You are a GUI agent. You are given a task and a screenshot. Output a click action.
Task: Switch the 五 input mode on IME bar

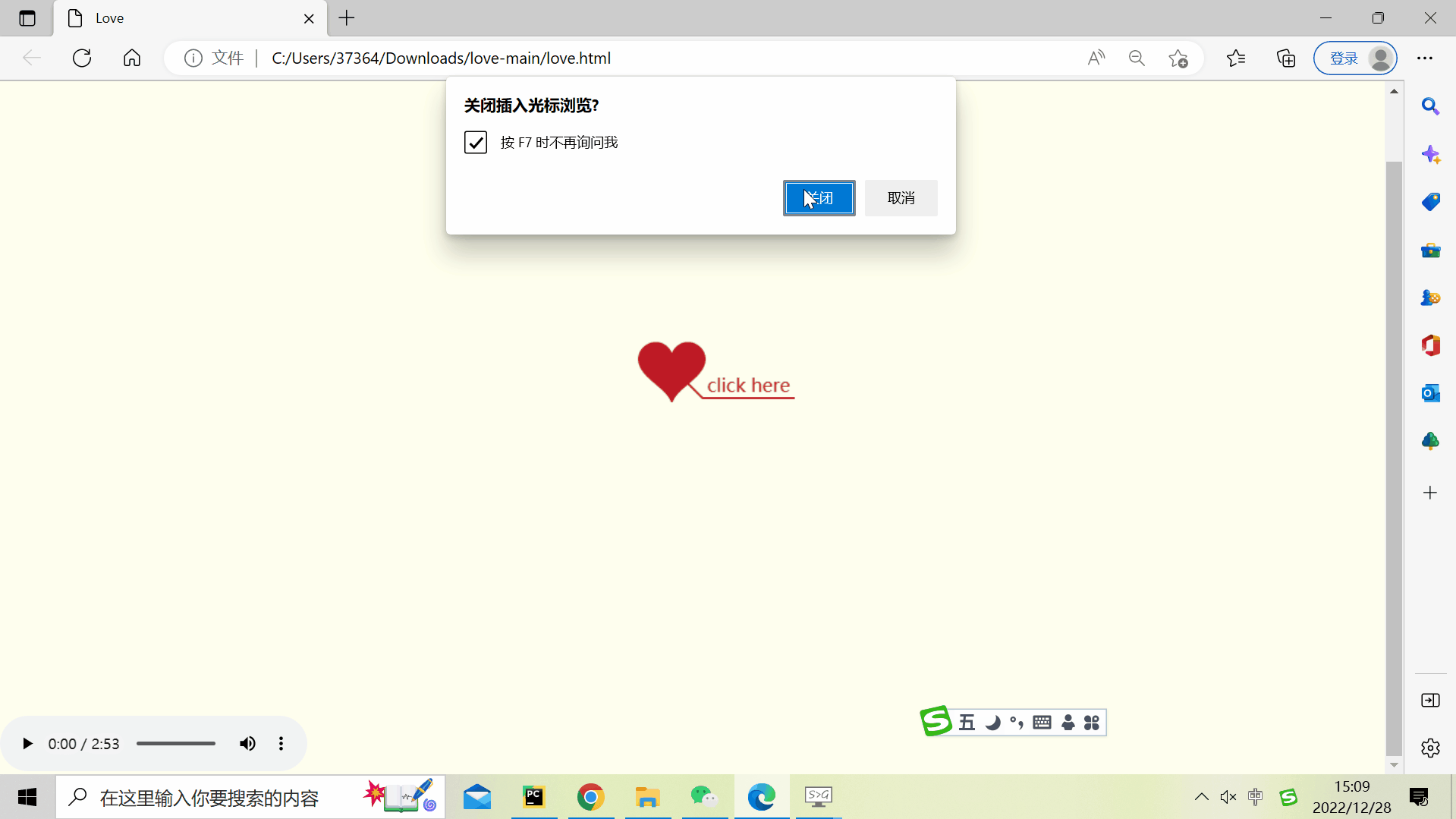point(967,723)
